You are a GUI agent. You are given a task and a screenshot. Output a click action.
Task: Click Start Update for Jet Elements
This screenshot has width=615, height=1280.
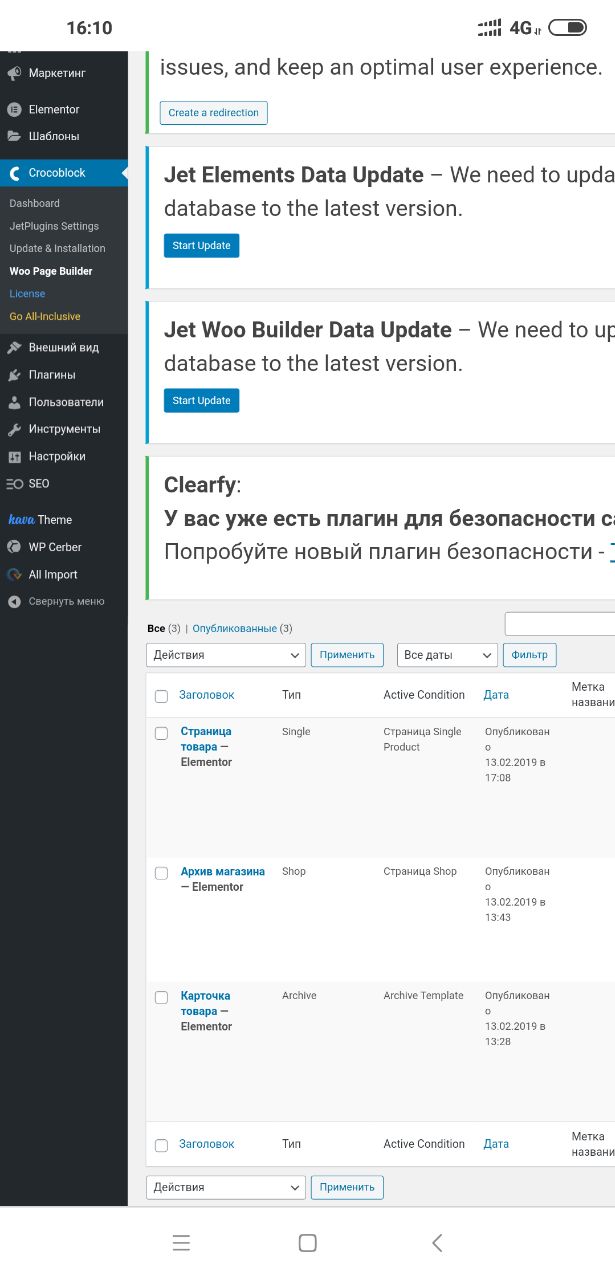202,246
